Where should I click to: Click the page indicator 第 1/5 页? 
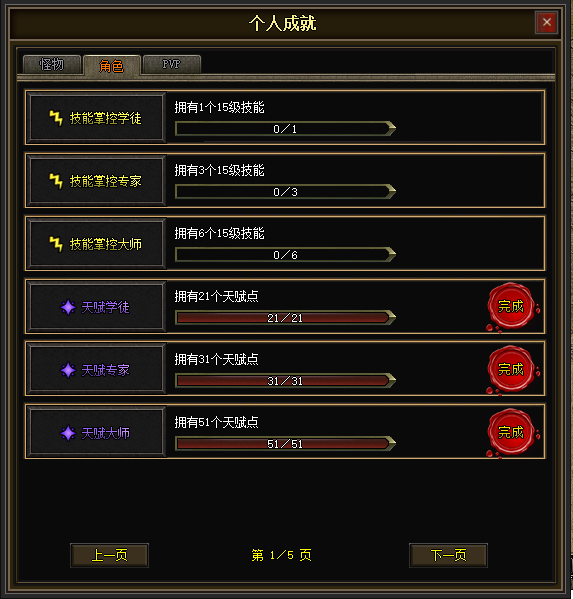(282, 555)
